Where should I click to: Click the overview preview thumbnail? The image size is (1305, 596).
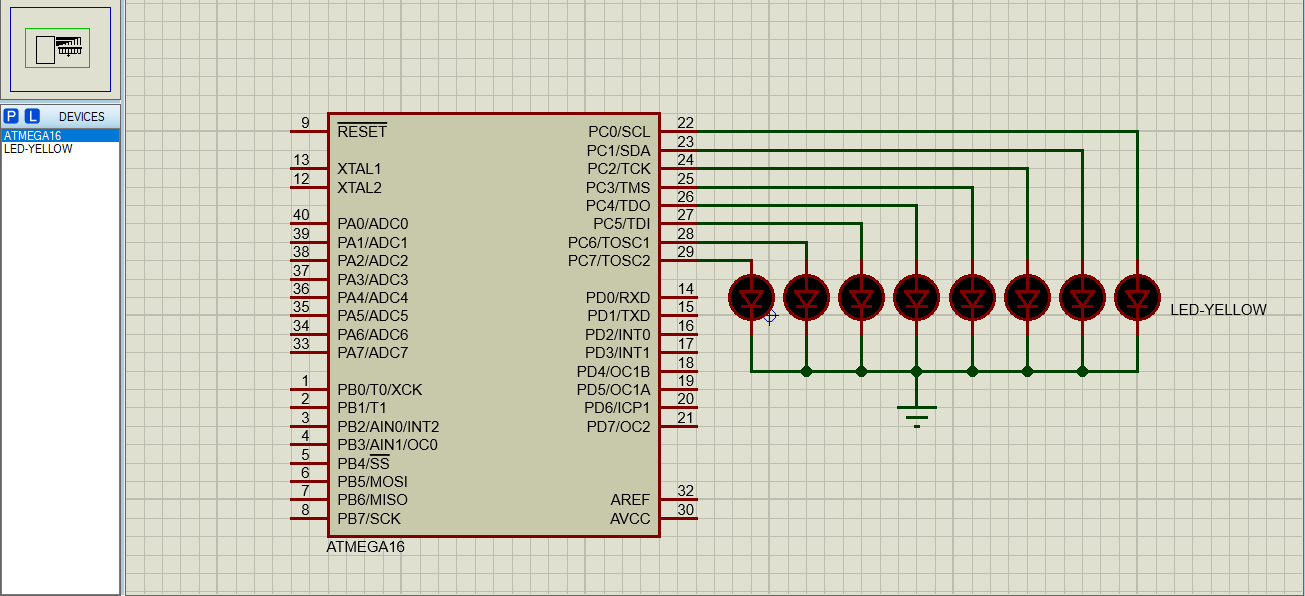click(x=63, y=50)
